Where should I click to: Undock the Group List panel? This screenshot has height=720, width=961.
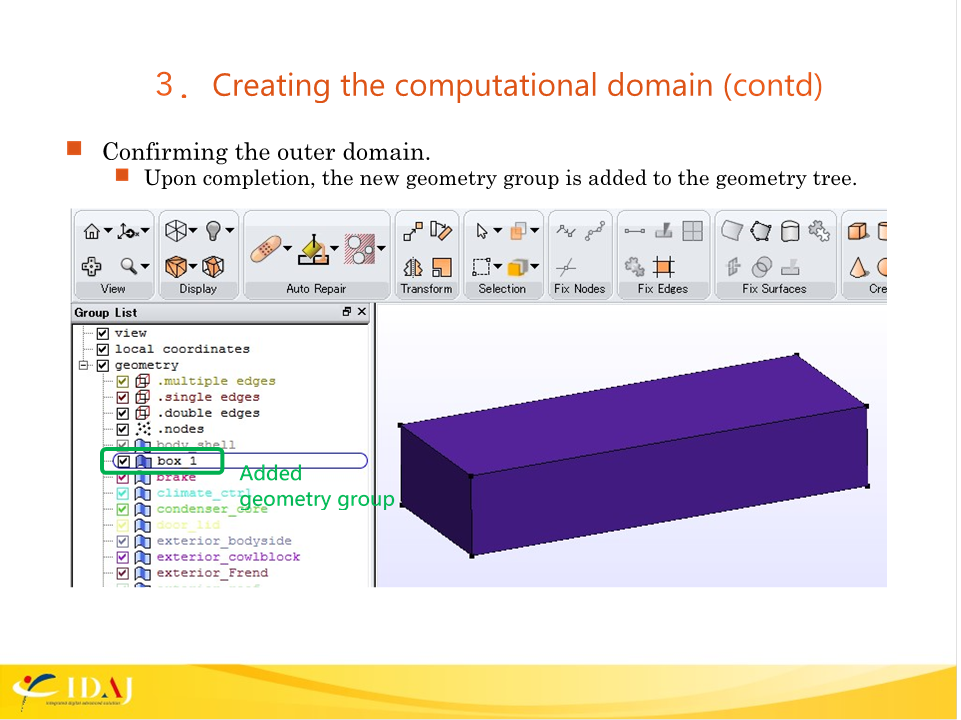coord(346,312)
